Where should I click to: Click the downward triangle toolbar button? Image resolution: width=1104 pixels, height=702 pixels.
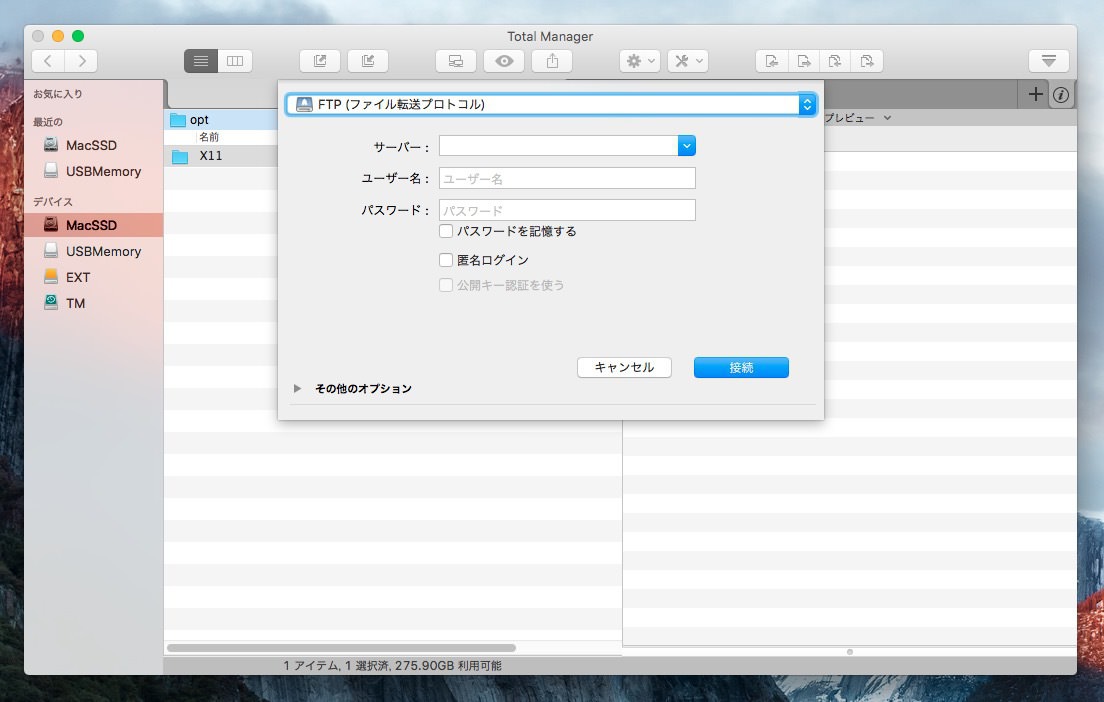coord(1048,61)
